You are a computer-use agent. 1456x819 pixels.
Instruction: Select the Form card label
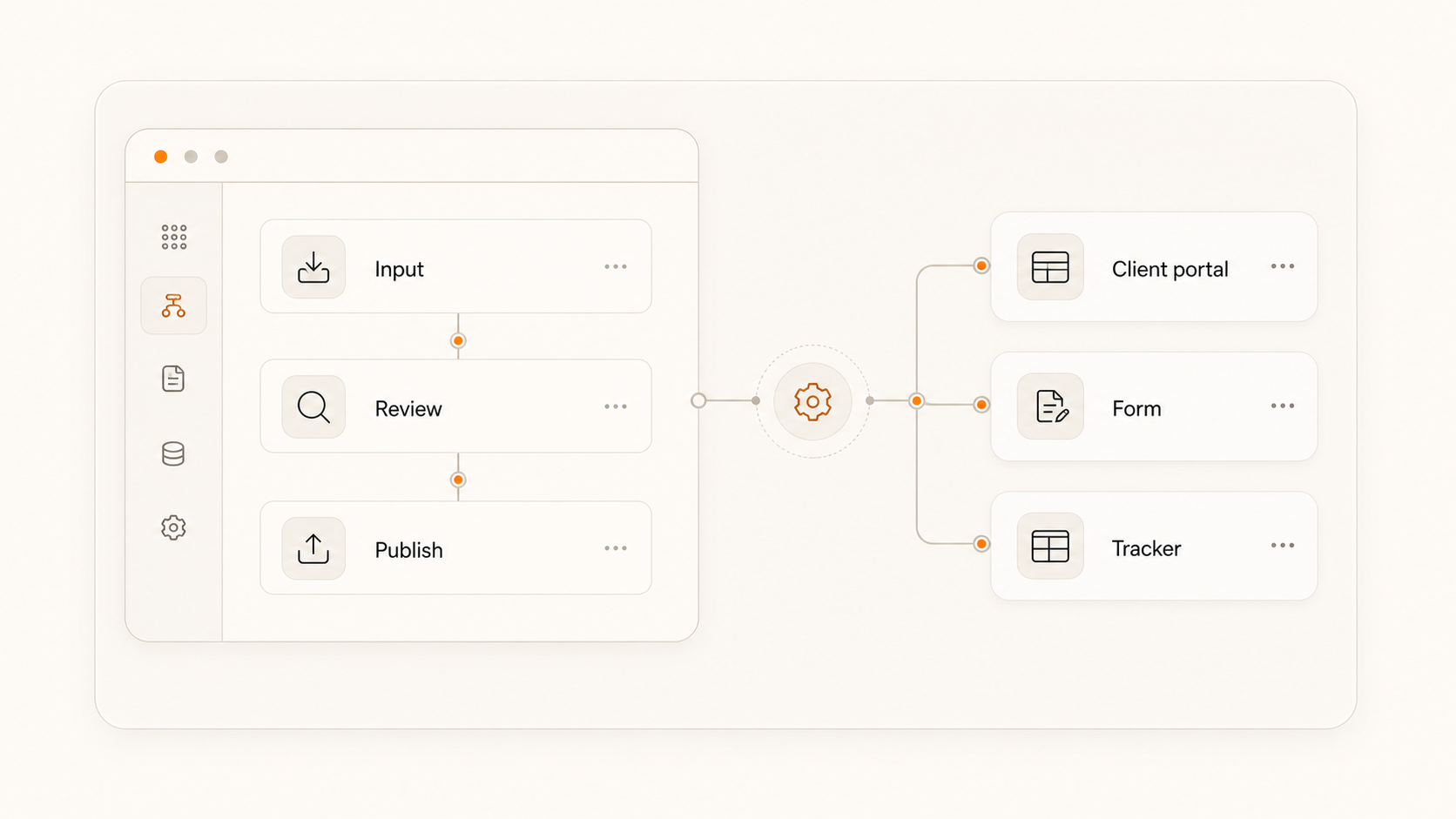click(1136, 408)
